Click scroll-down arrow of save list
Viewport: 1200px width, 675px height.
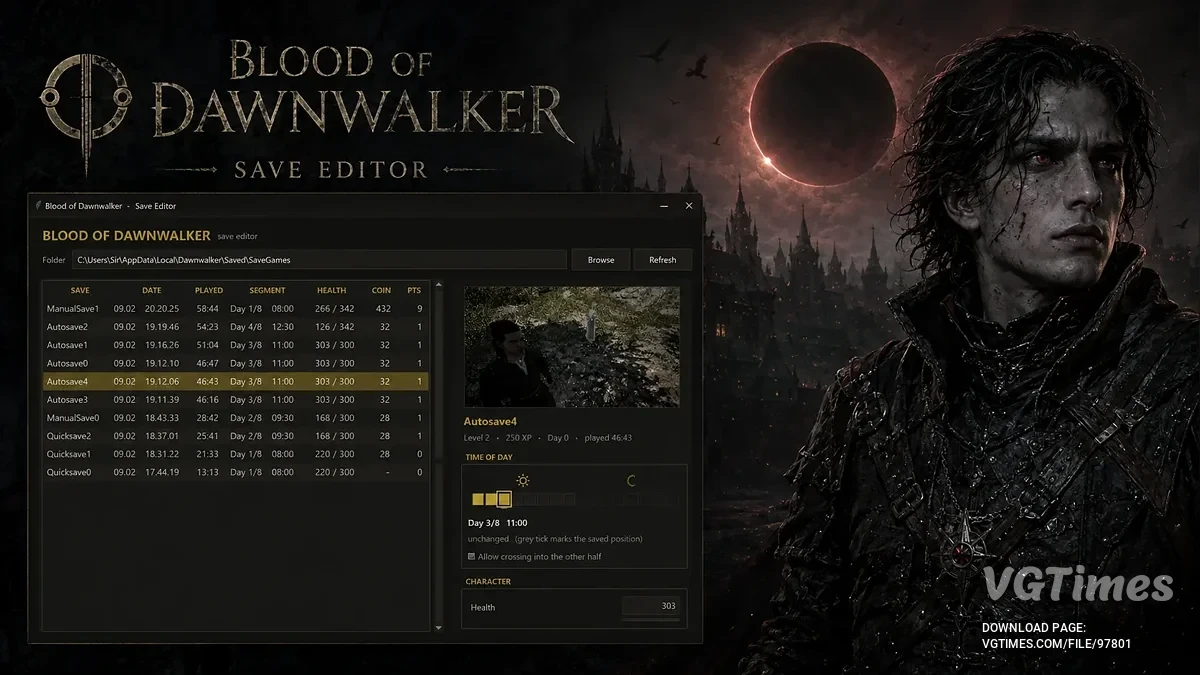[438, 628]
